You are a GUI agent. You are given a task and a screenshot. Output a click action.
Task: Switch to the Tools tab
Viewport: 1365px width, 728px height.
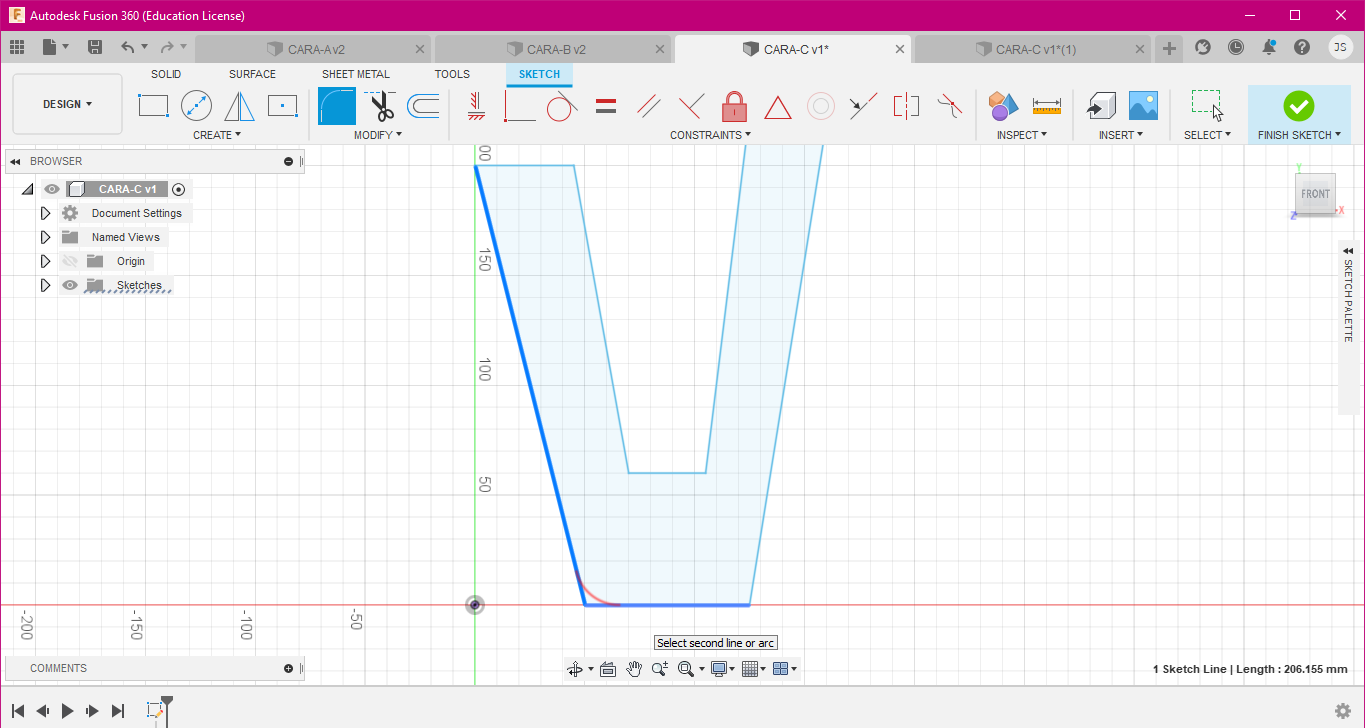pos(452,74)
